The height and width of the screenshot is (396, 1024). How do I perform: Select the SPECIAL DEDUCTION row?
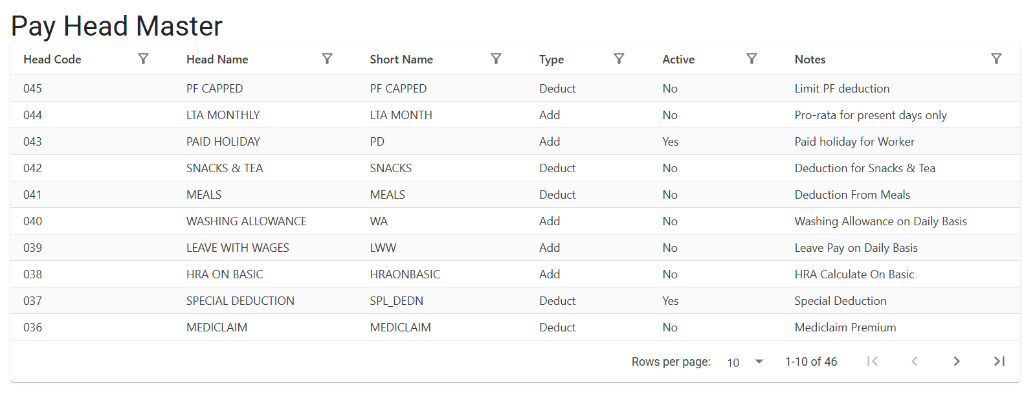pyautogui.click(x=515, y=301)
